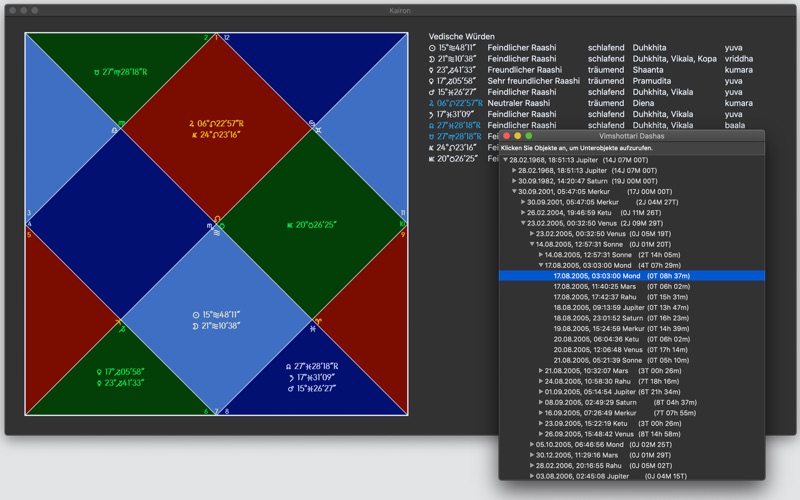Click the Sun glyph beside 15°48'11" in Vedische Würden
Screen dimensions: 800x500
(432, 48)
